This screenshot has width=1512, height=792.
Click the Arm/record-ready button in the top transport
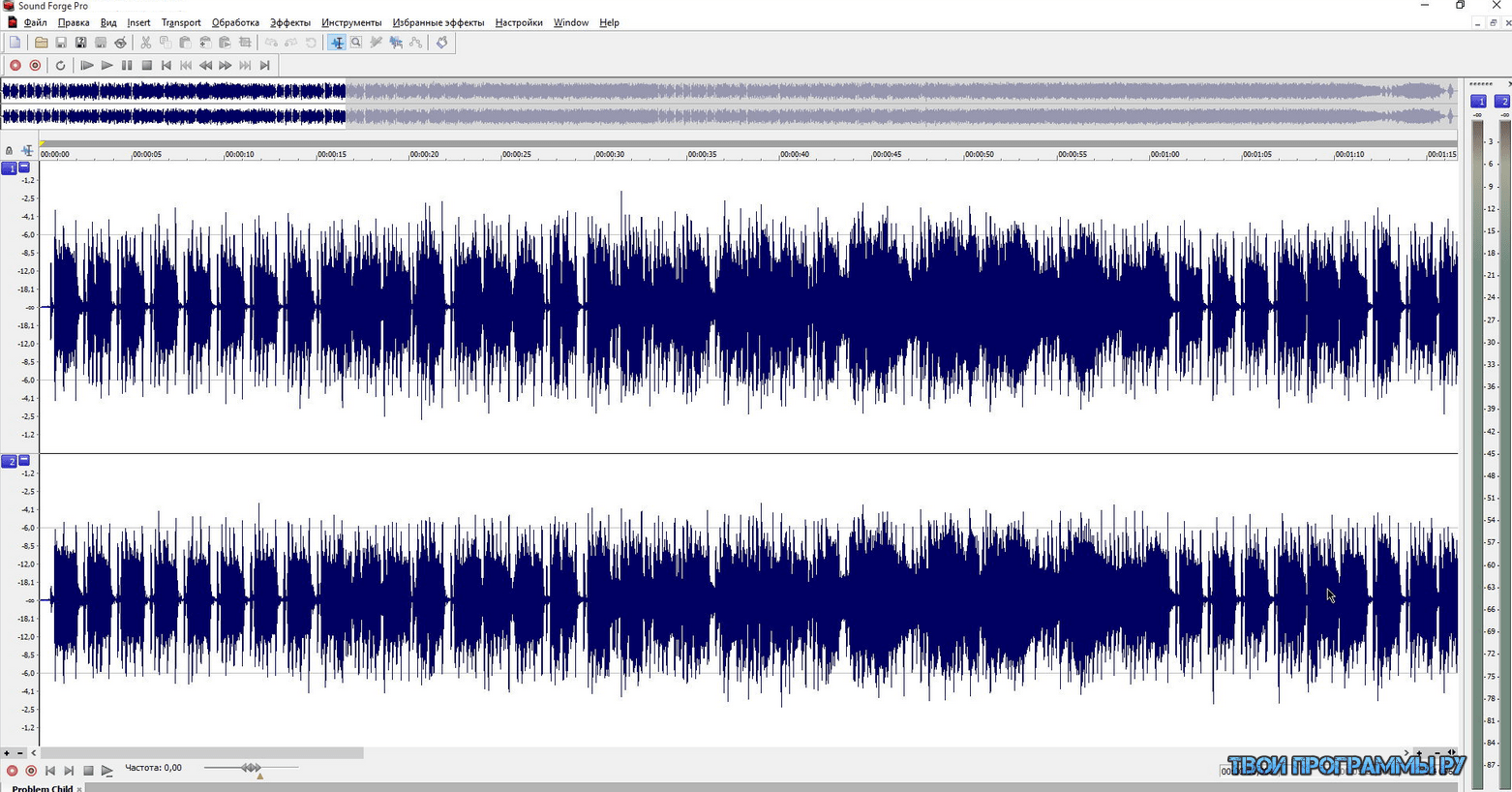pos(35,66)
